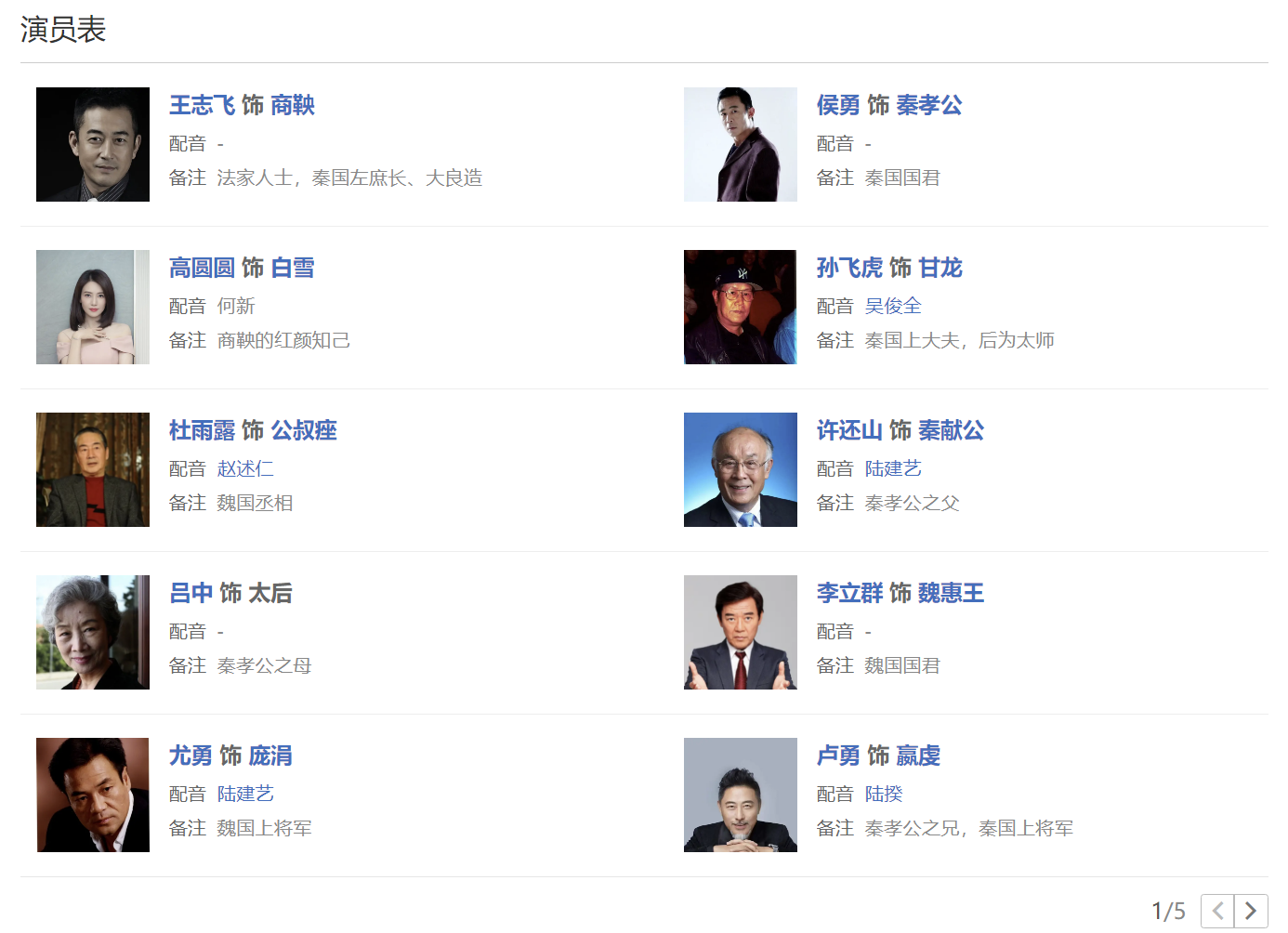Click previous cast page arrow
This screenshot has width=1288, height=933.
coord(1217,911)
